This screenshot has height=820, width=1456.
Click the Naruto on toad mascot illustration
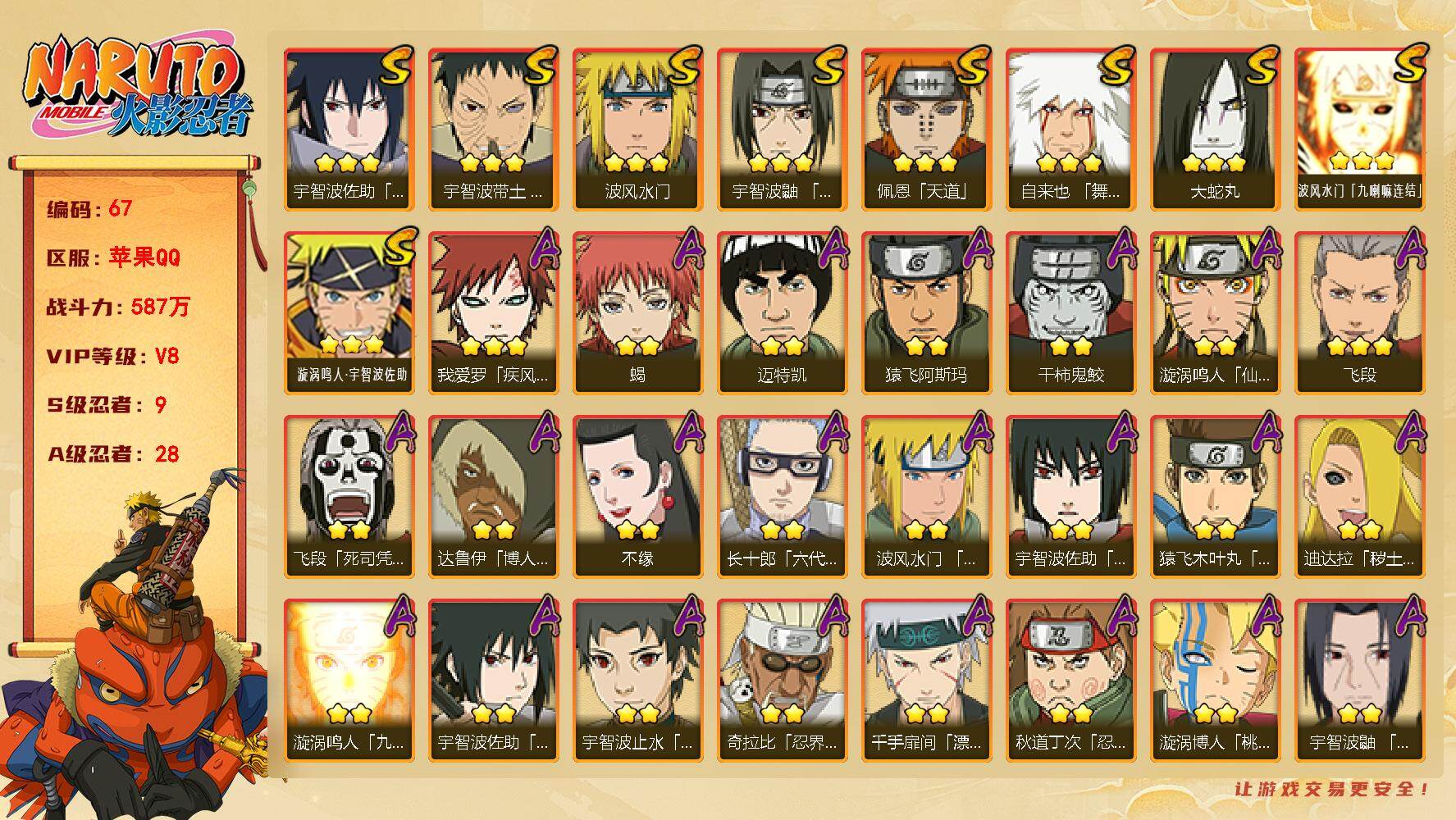134,648
